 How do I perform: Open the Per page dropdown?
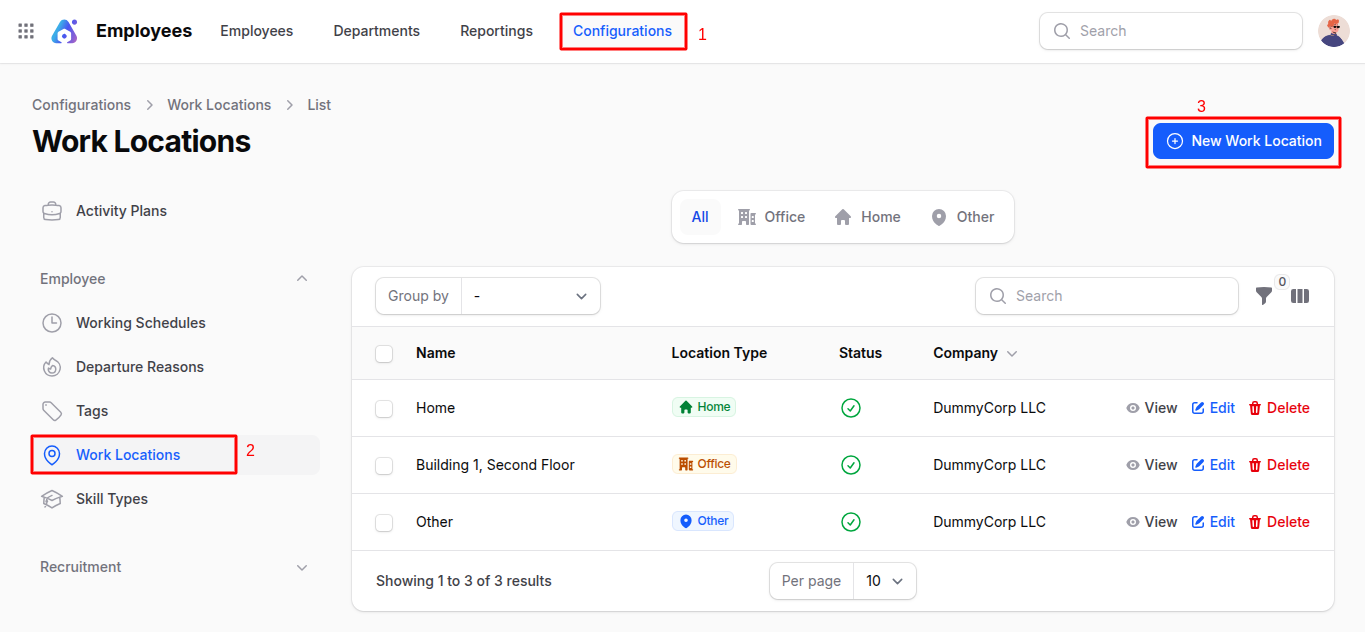click(x=884, y=581)
